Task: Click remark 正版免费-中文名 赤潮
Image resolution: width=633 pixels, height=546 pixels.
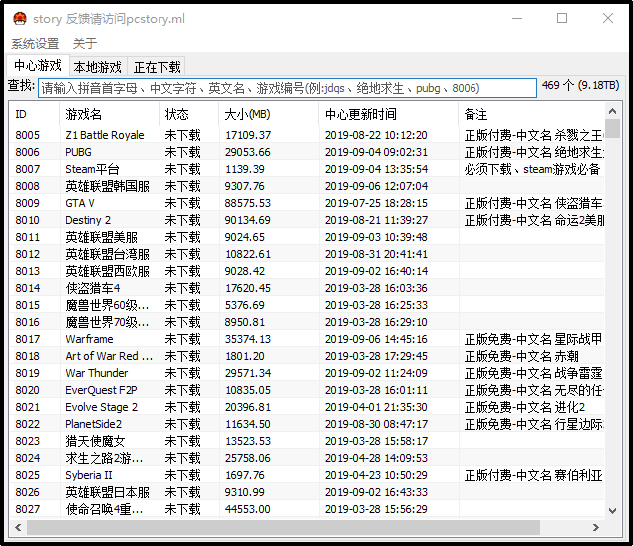Action: [x=522, y=356]
